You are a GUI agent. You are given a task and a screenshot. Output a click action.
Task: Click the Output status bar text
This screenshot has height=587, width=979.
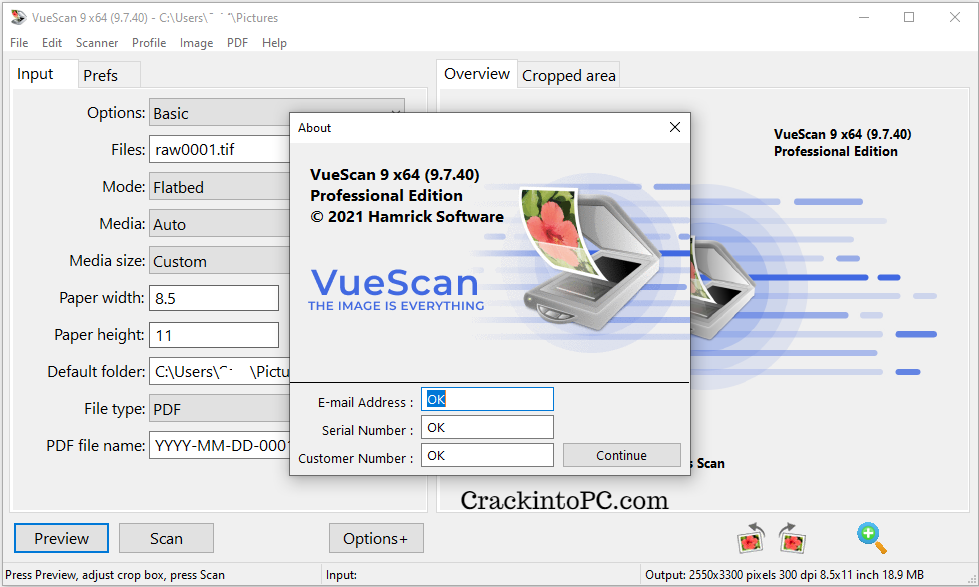(784, 575)
